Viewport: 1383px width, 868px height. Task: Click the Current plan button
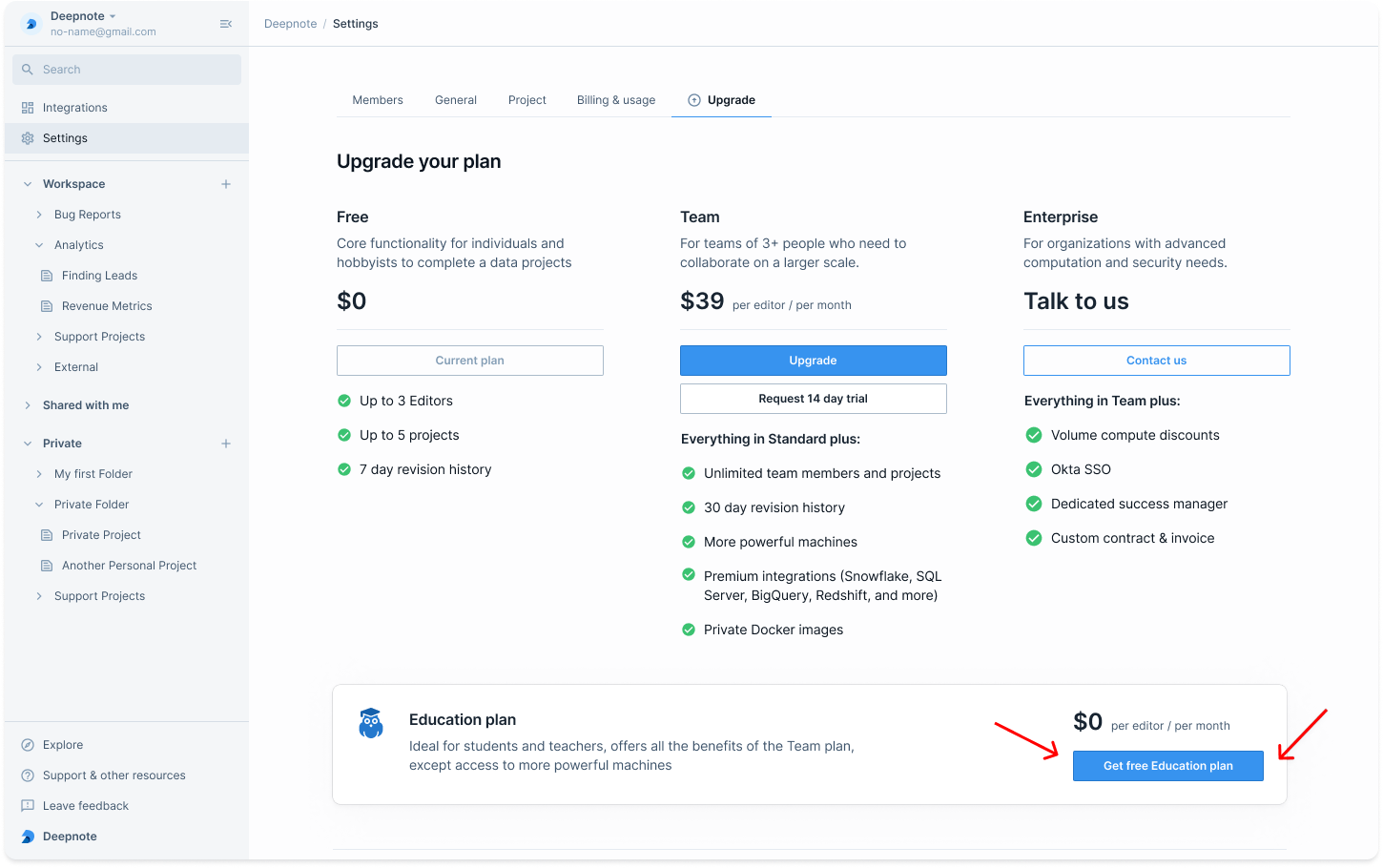click(x=470, y=361)
